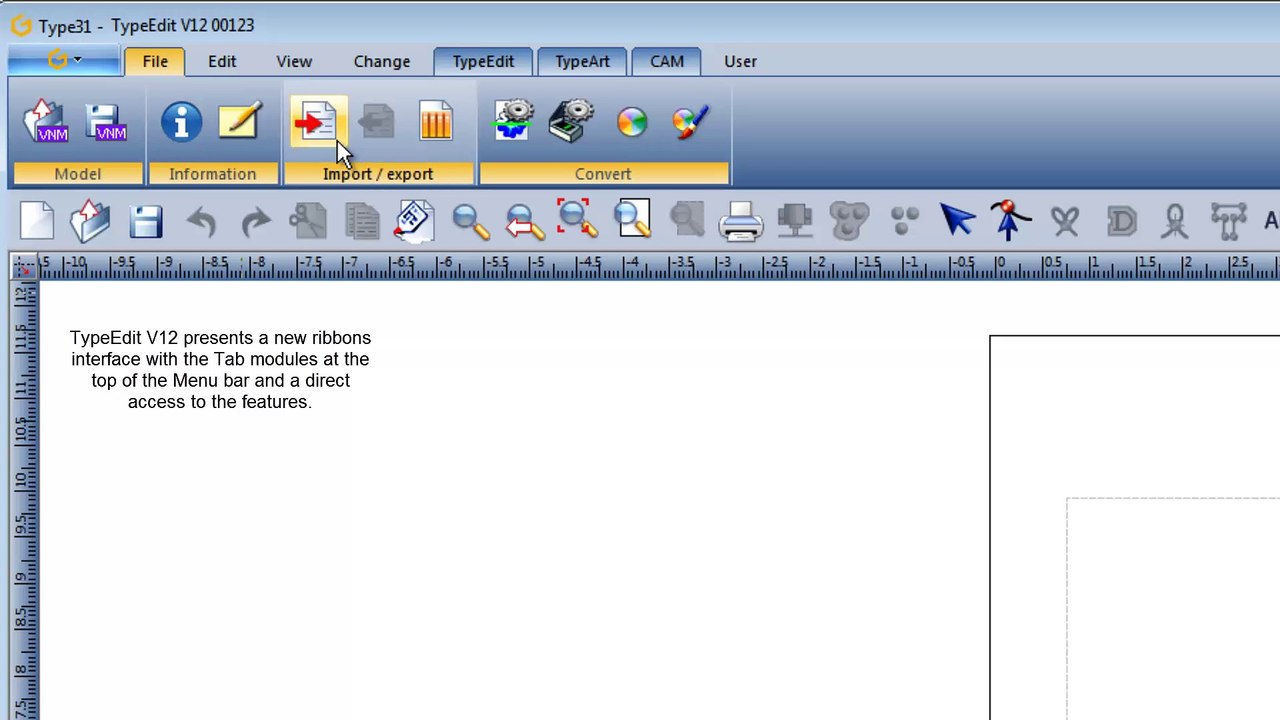Redo the last action
The width and height of the screenshot is (1280, 720).
coord(256,221)
